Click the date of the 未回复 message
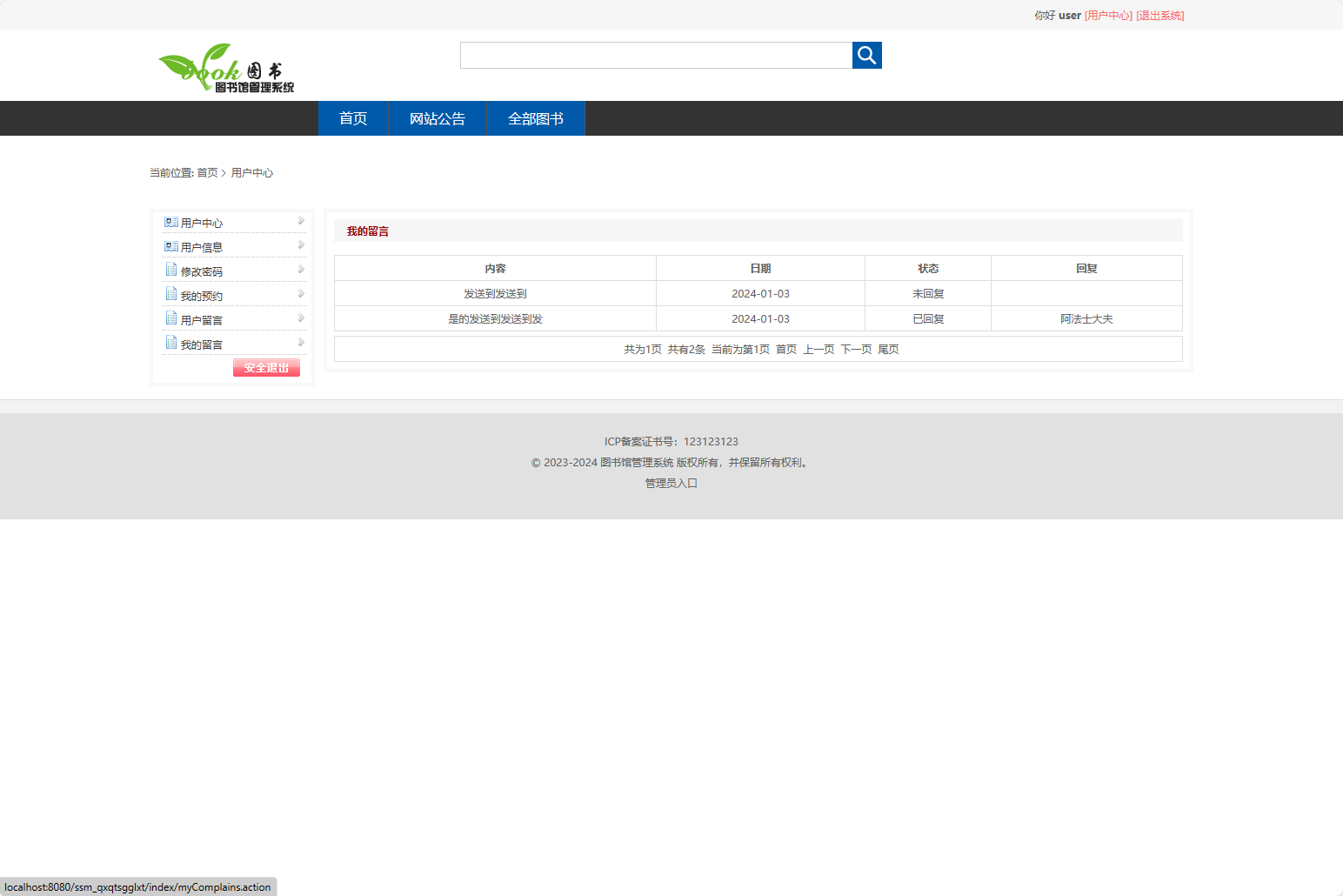1343x896 pixels. point(760,294)
